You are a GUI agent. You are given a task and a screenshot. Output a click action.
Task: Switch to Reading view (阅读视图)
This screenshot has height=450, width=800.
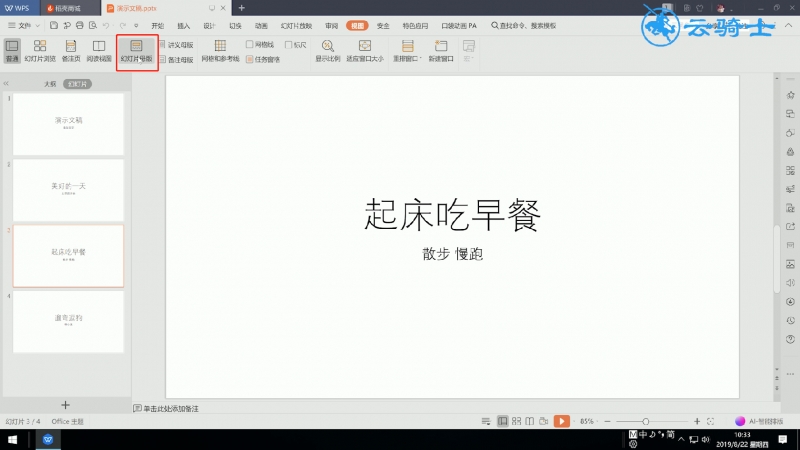pos(99,51)
